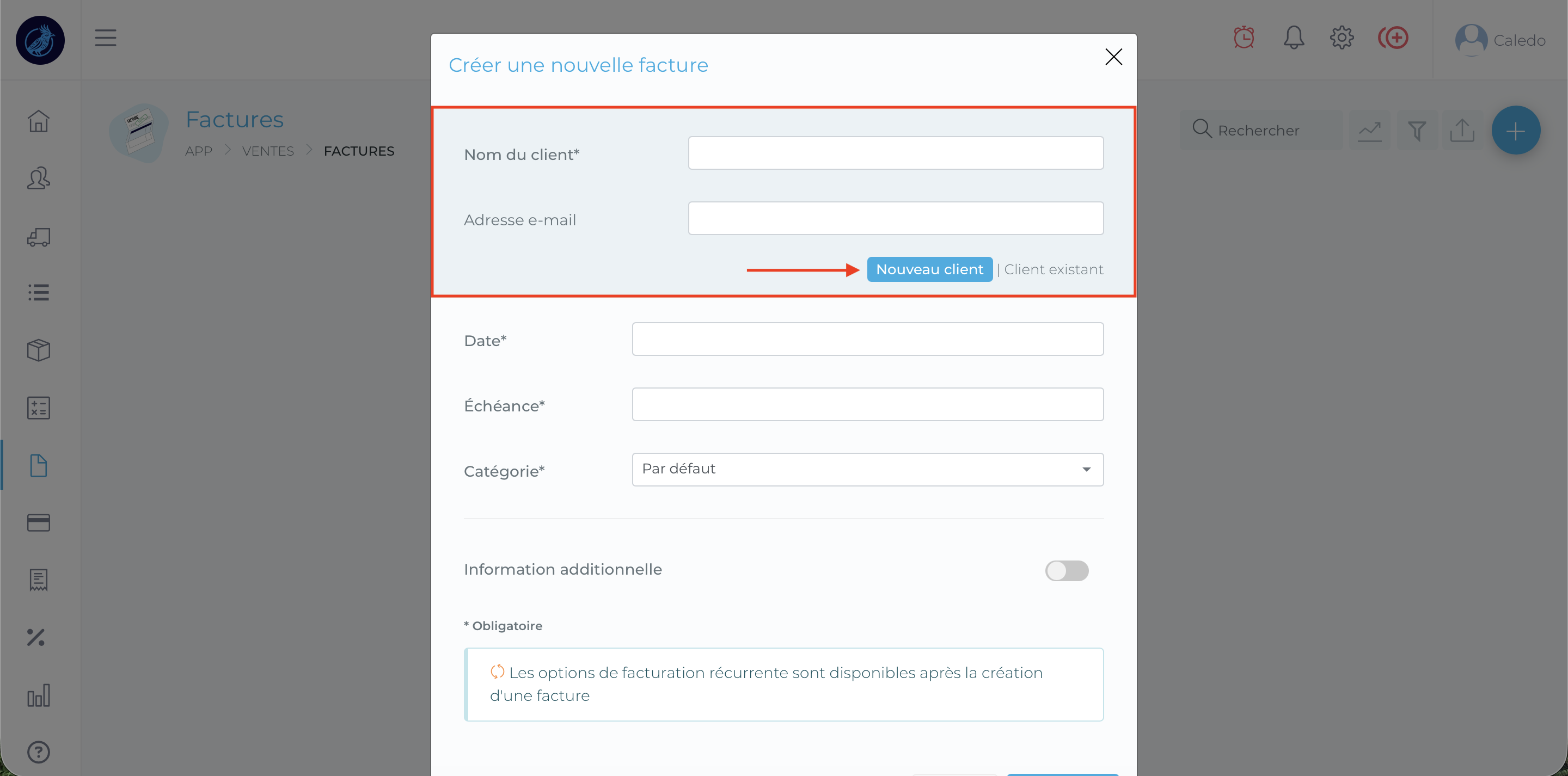Screen dimensions: 1568x776
Task: Click the notification bell icon
Action: (x=1294, y=38)
